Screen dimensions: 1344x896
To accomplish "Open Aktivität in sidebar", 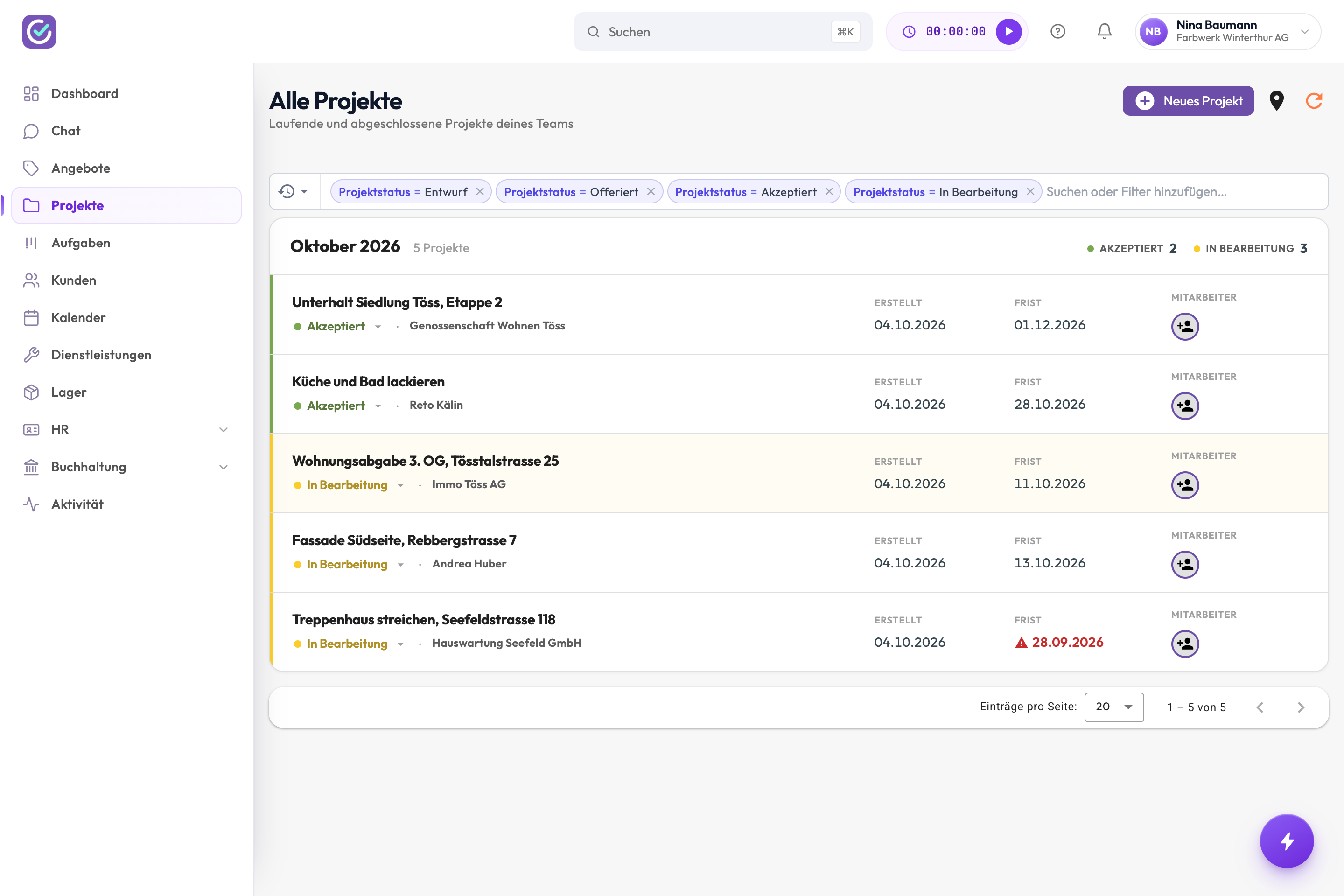I will tap(126, 504).
